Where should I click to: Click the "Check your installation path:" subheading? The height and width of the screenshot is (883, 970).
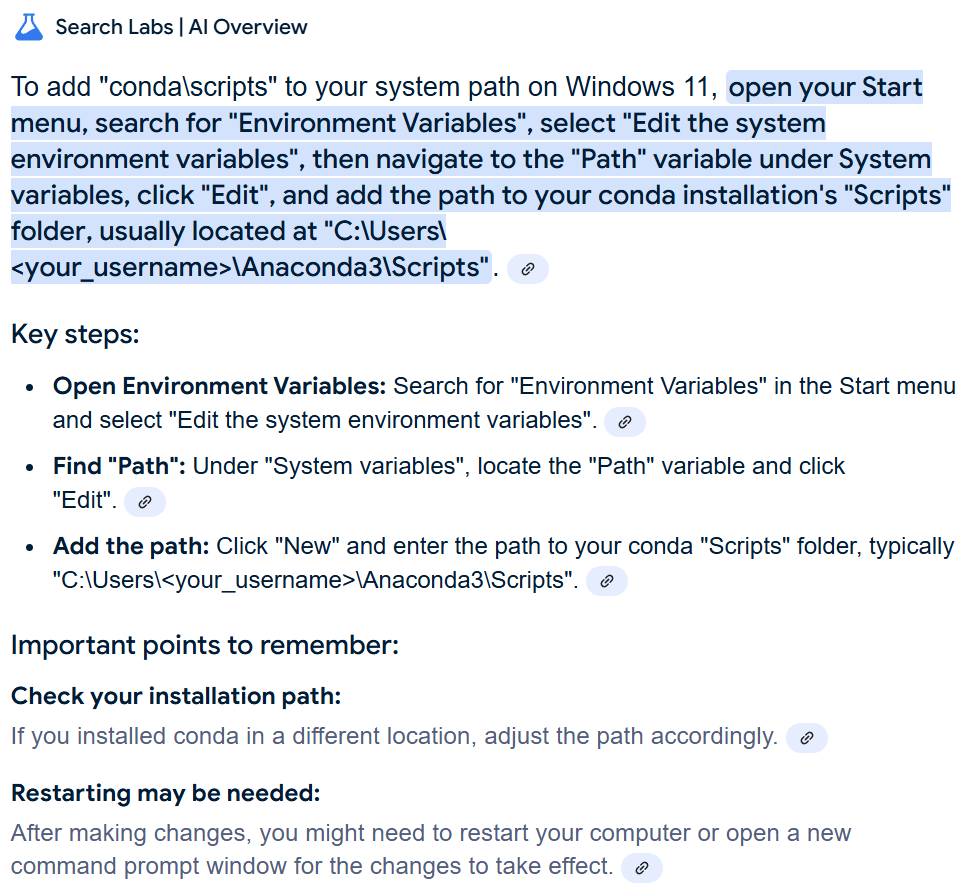(176, 696)
